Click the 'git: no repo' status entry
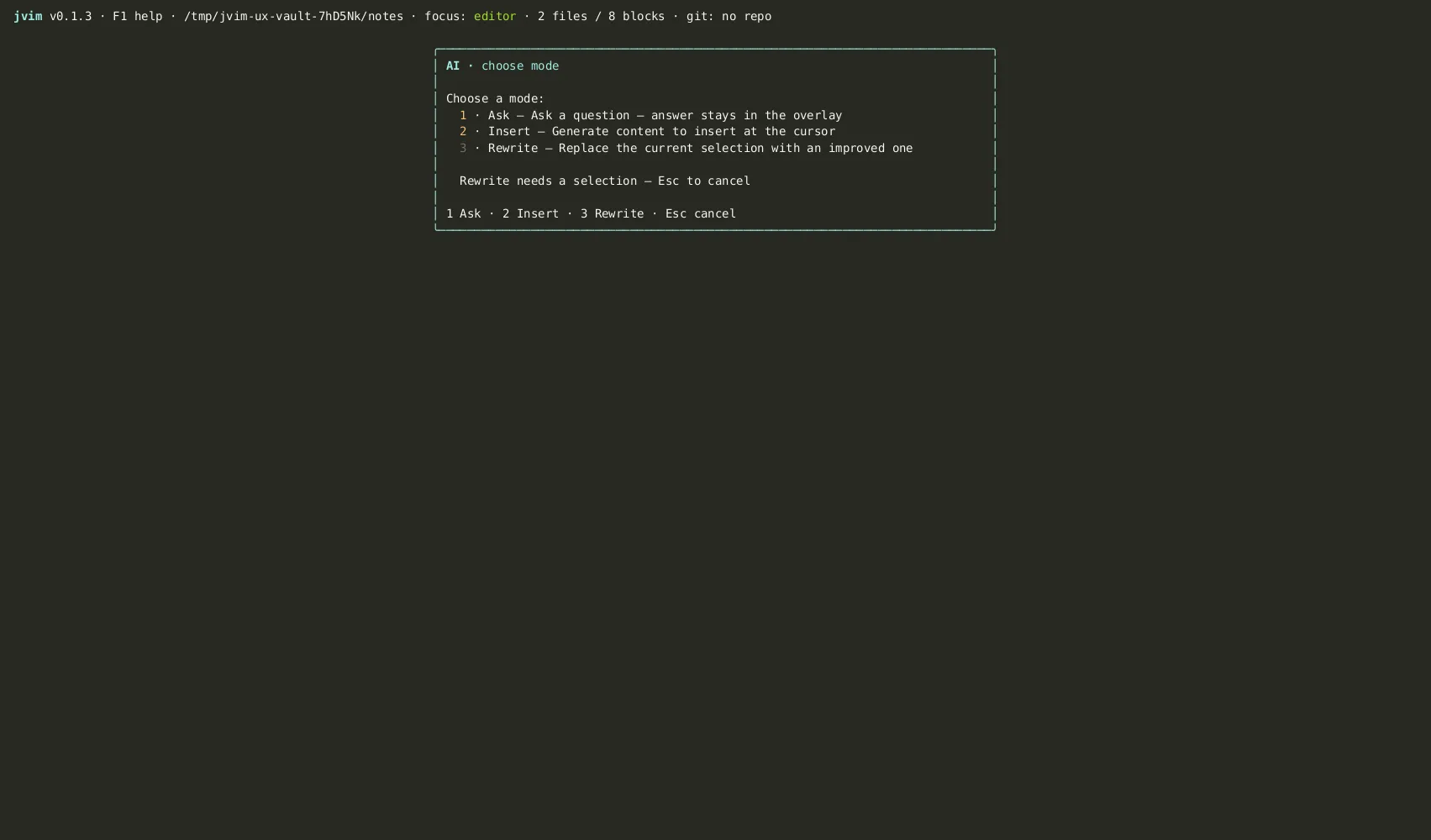Viewport: 1431px width, 840px height. (729, 16)
